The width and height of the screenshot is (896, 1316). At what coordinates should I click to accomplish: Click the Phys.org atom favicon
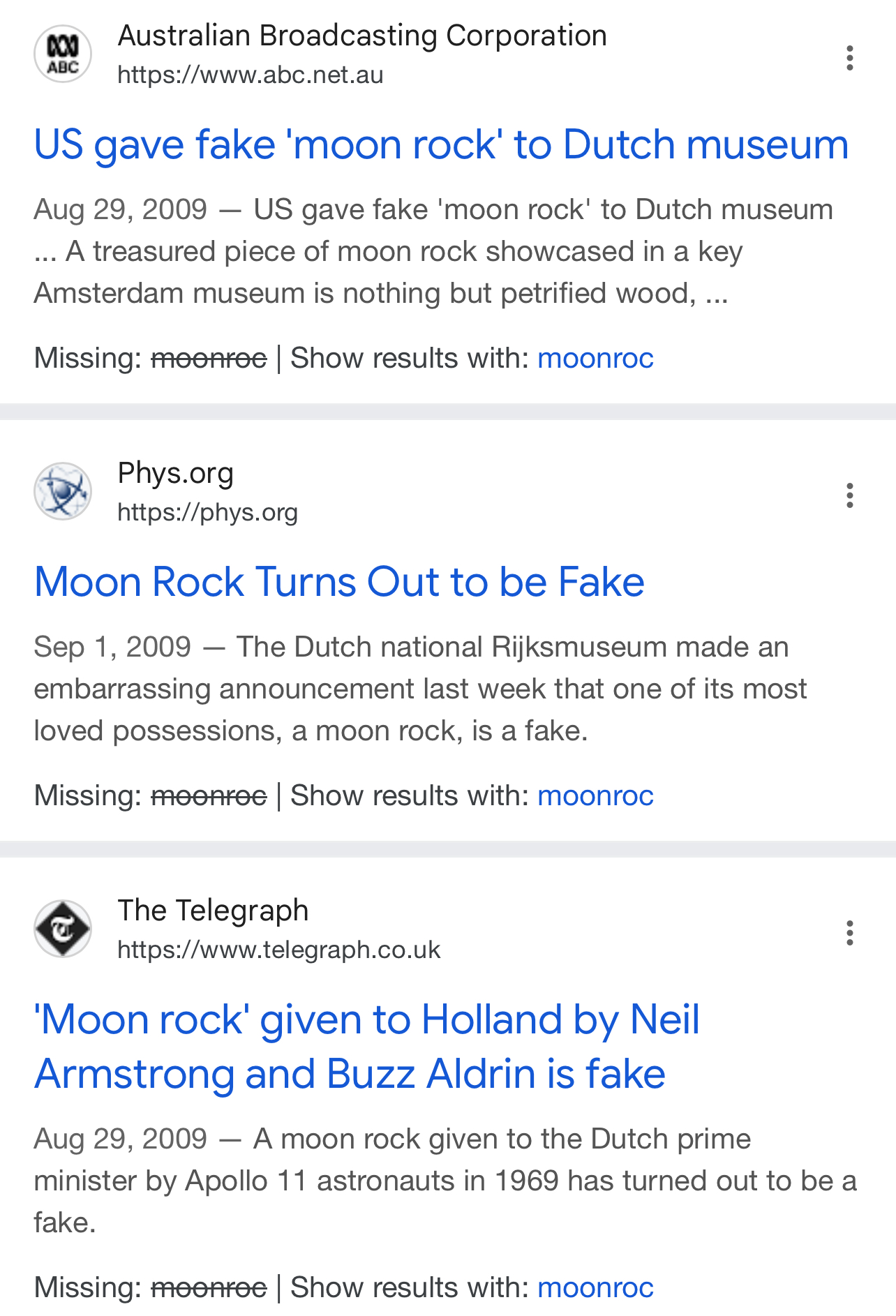(63, 491)
